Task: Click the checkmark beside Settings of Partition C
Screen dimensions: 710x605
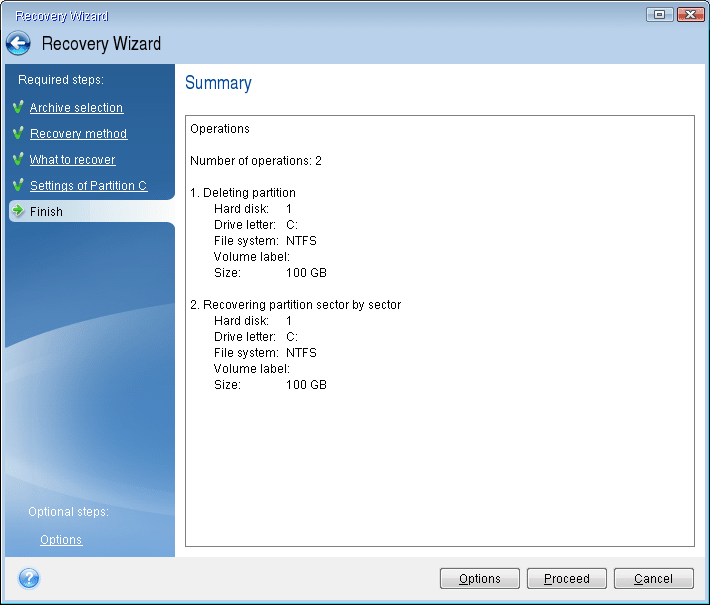Action: click(18, 185)
